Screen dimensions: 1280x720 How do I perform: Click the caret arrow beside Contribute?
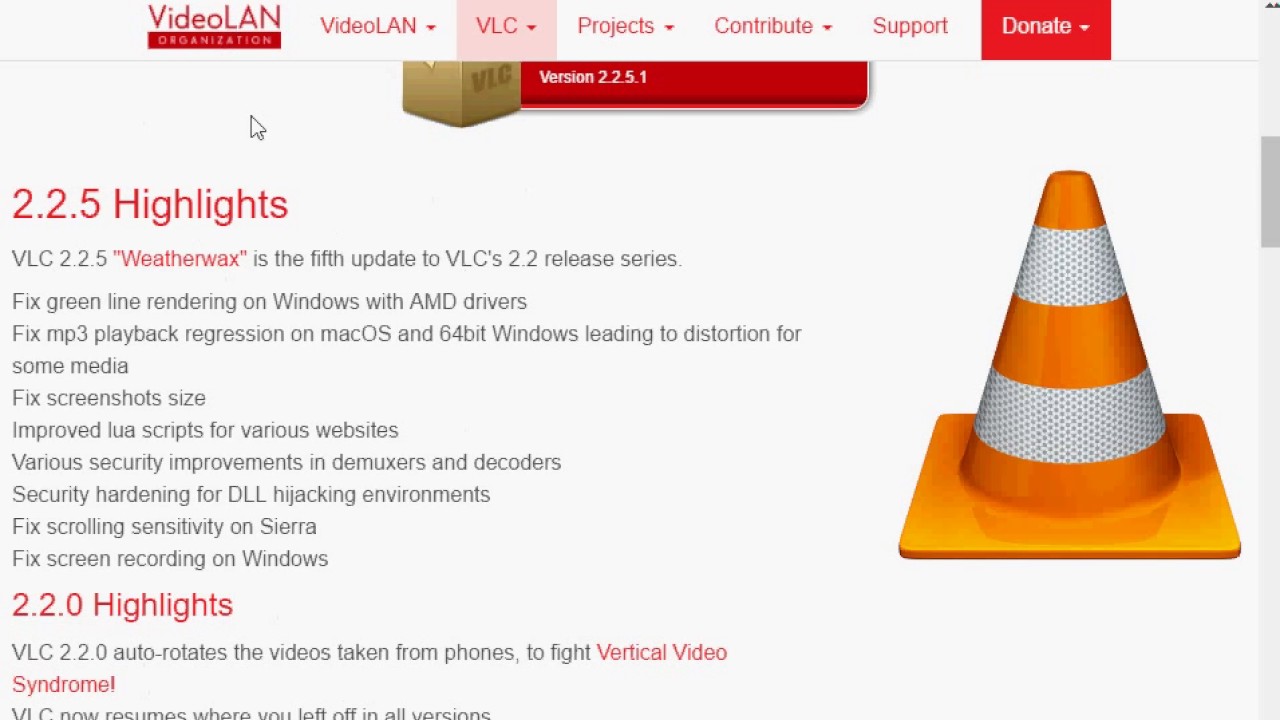827,27
